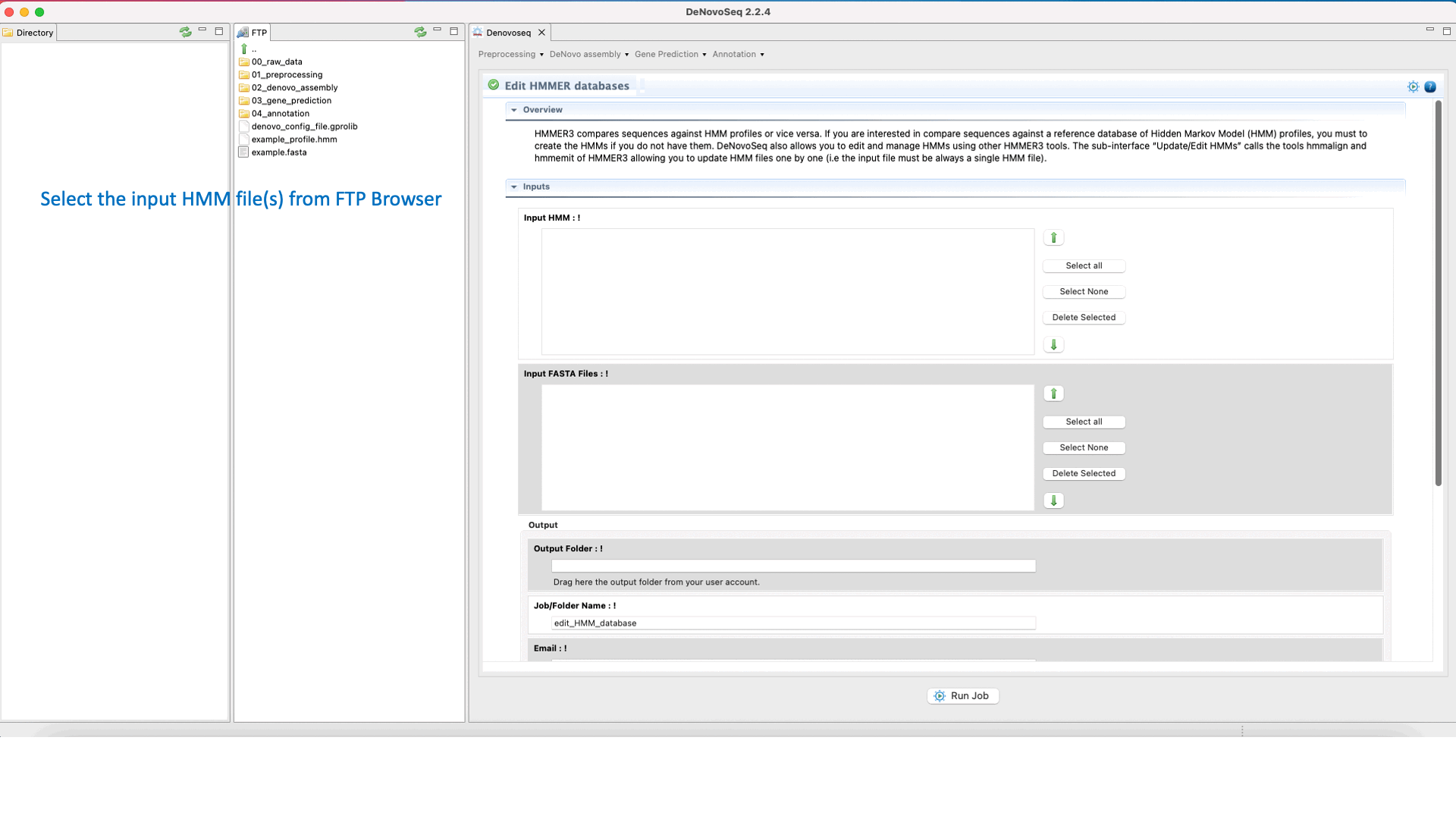1456x819 pixels.
Task: Move Input HMM item down with green arrow
Action: [1053, 345]
